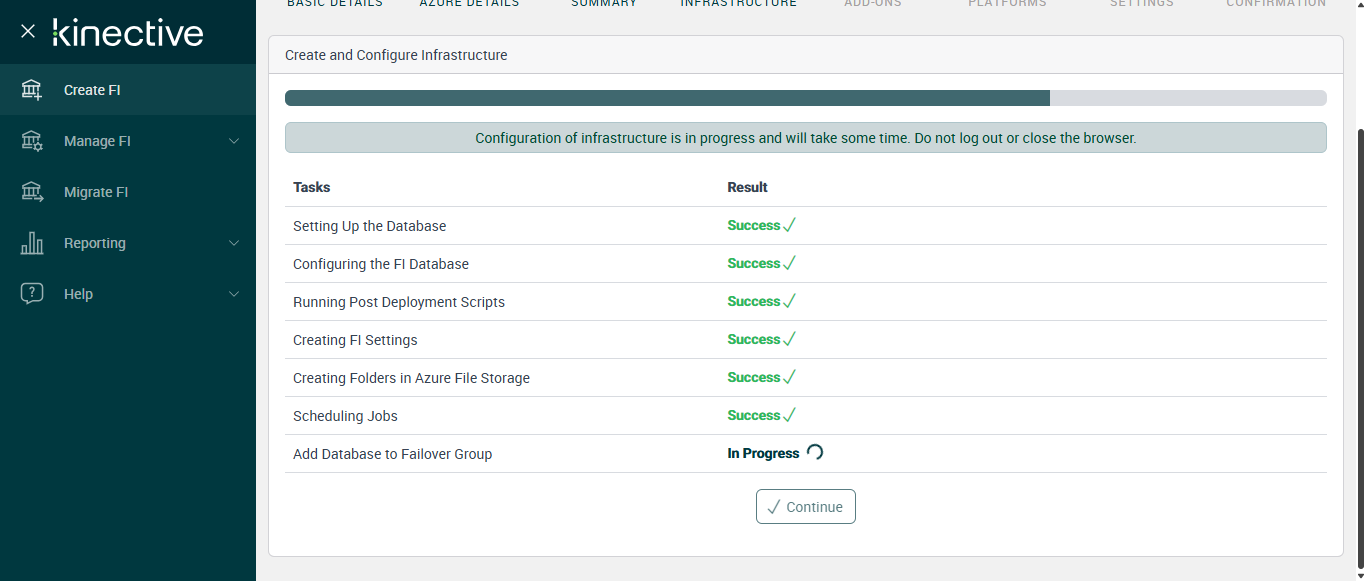Click the Migrate FI bank-arrow icon
Image resolution: width=1366 pixels, height=581 pixels.
click(32, 192)
